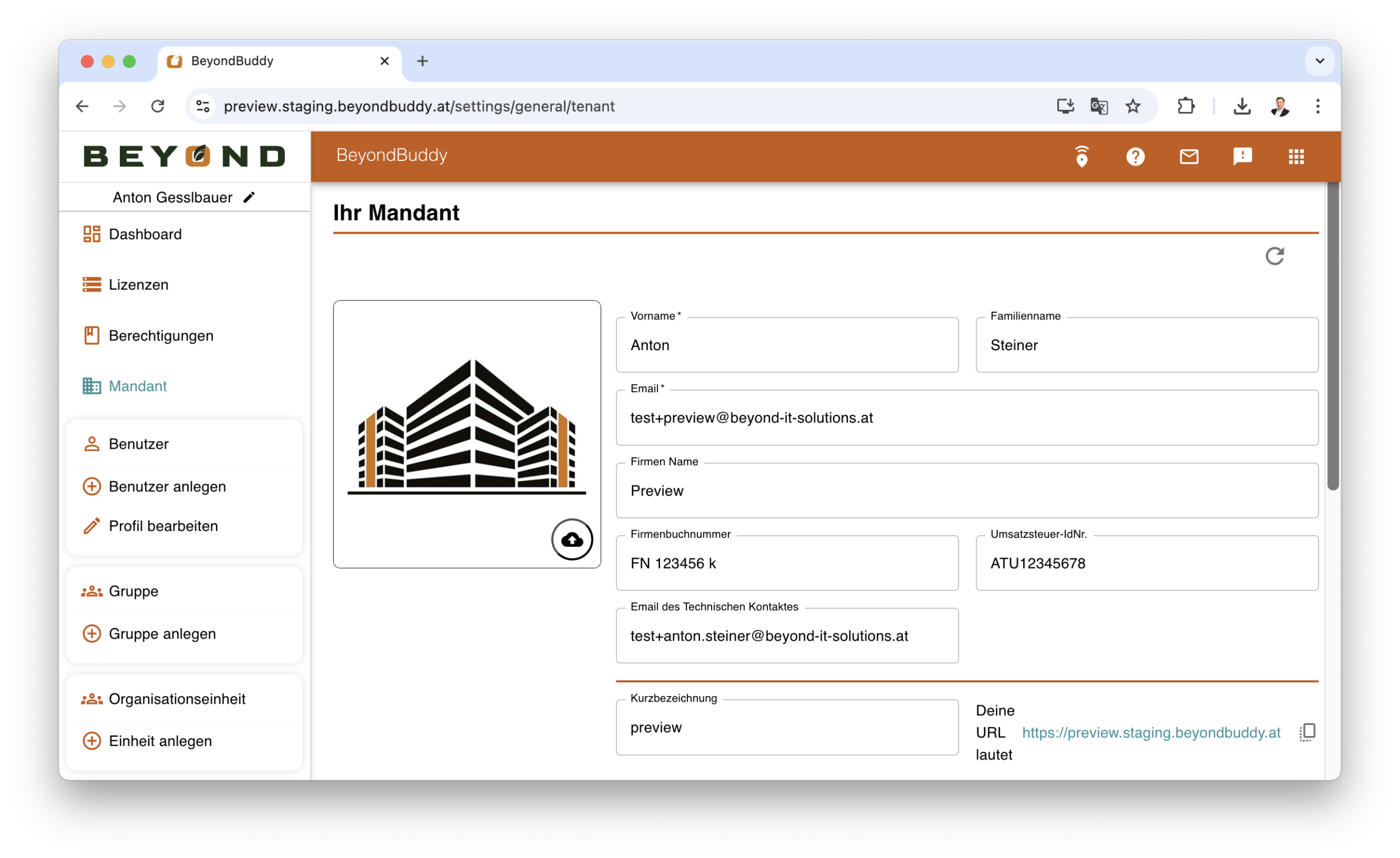Follow the preview.staging.beyondbuddy.at URL link
This screenshot has height=858, width=1400.
[1151, 732]
